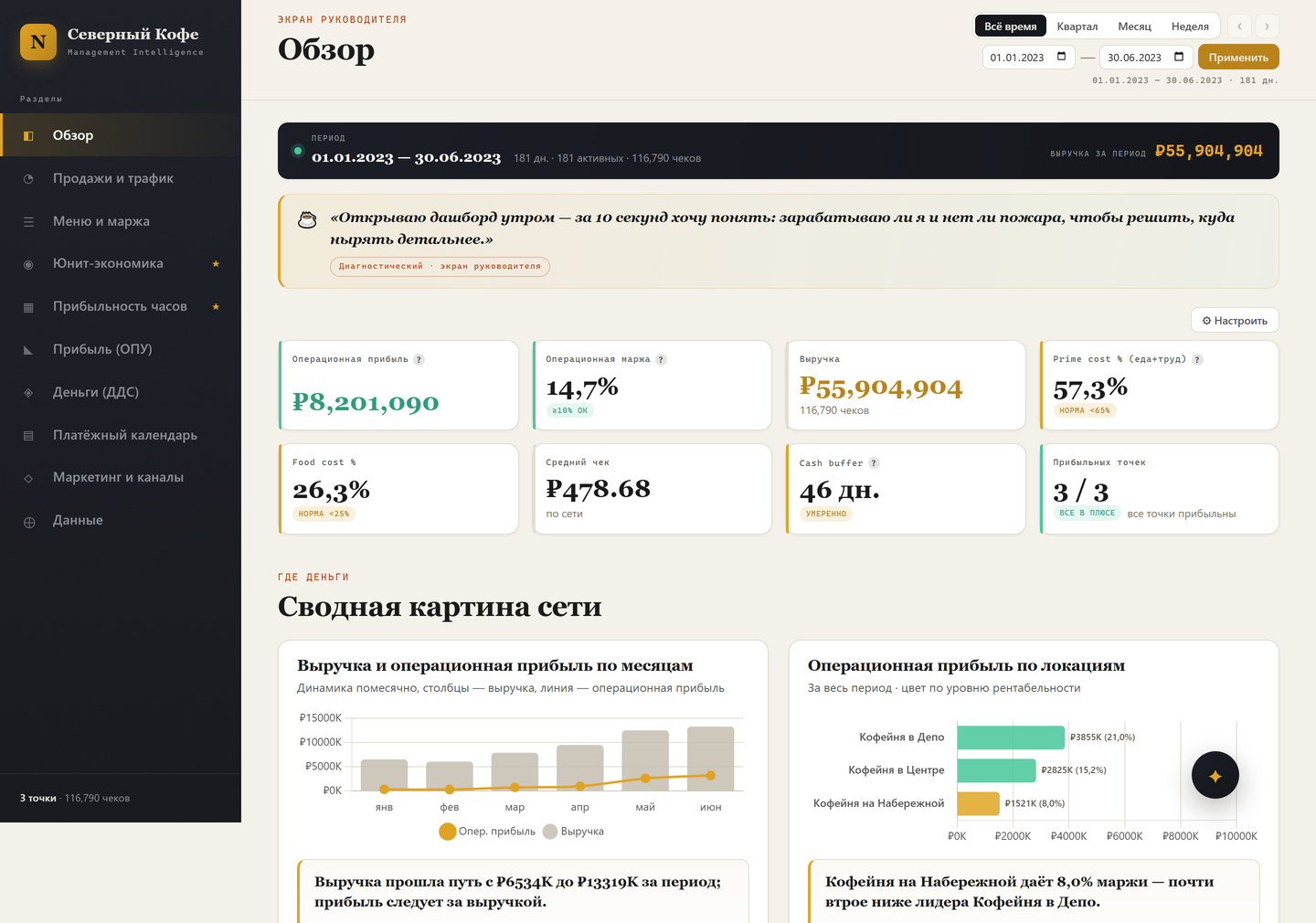
Task: Select the Всё время period option
Action: 1011,27
